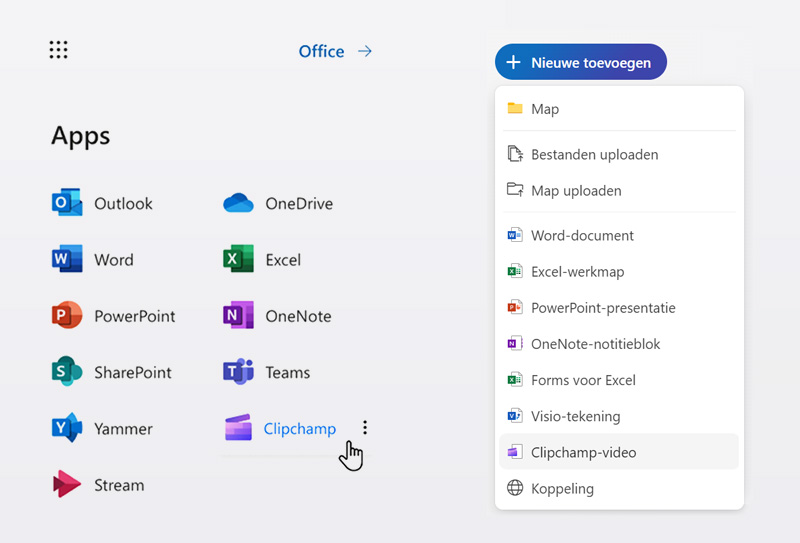Create a new Clipchamp-video
The width and height of the screenshot is (800, 543).
[x=583, y=452]
